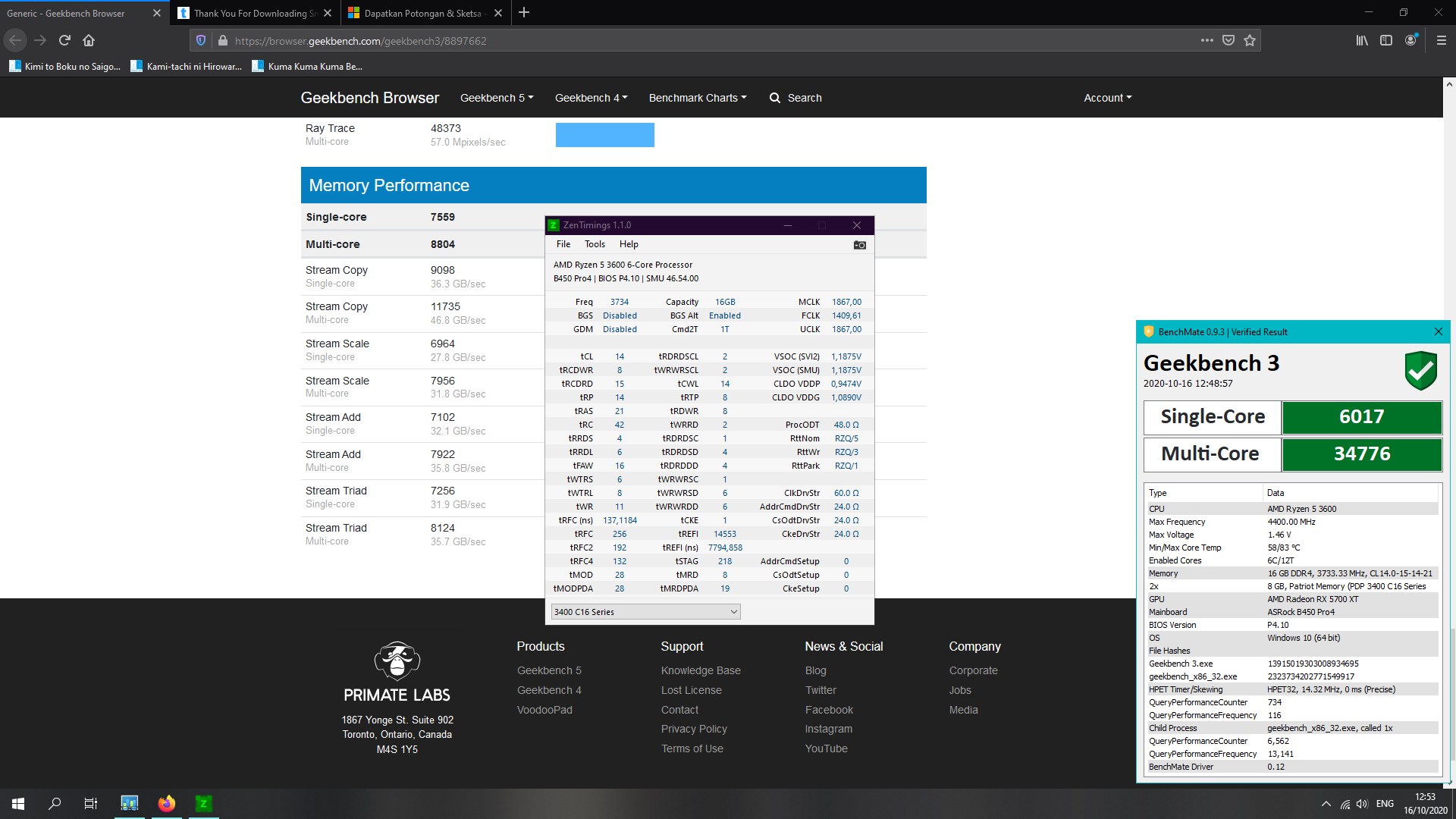Click the Primate Labs footer logo

pyautogui.click(x=397, y=672)
